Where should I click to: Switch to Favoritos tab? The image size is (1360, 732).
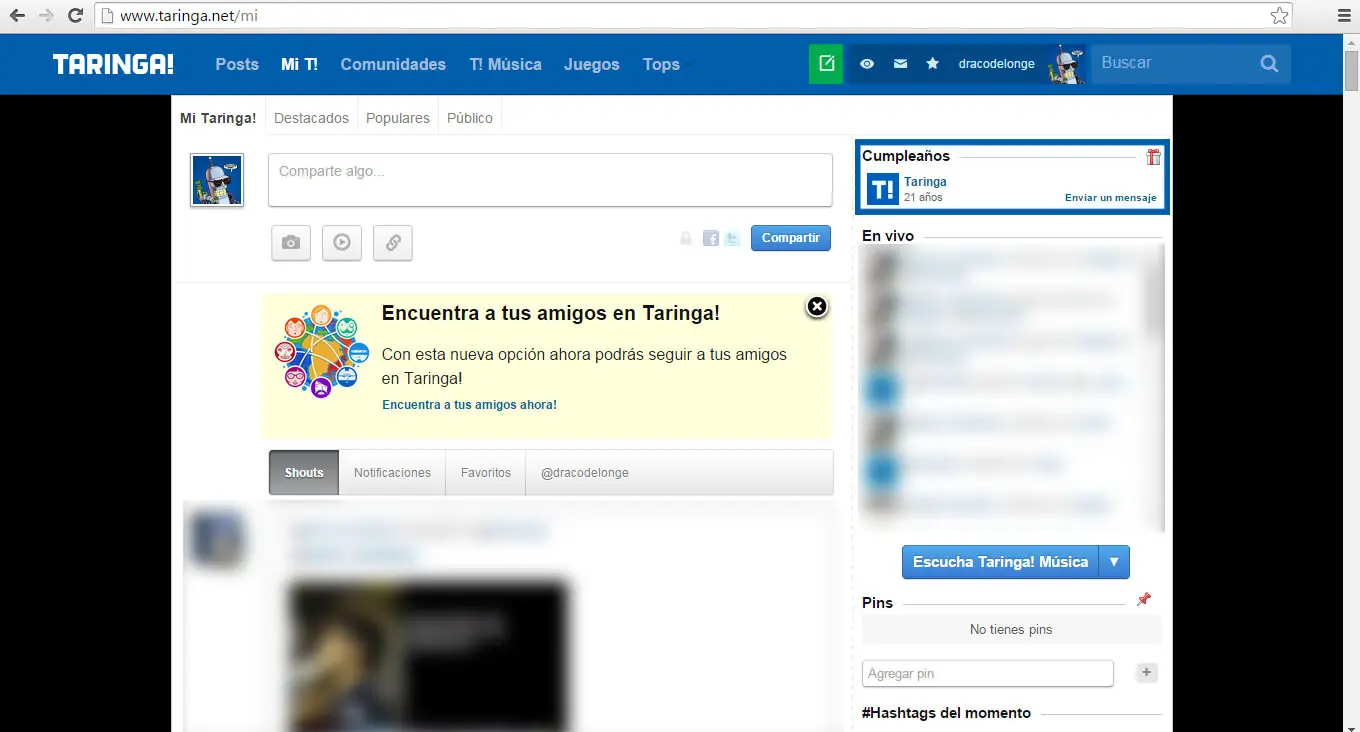486,473
